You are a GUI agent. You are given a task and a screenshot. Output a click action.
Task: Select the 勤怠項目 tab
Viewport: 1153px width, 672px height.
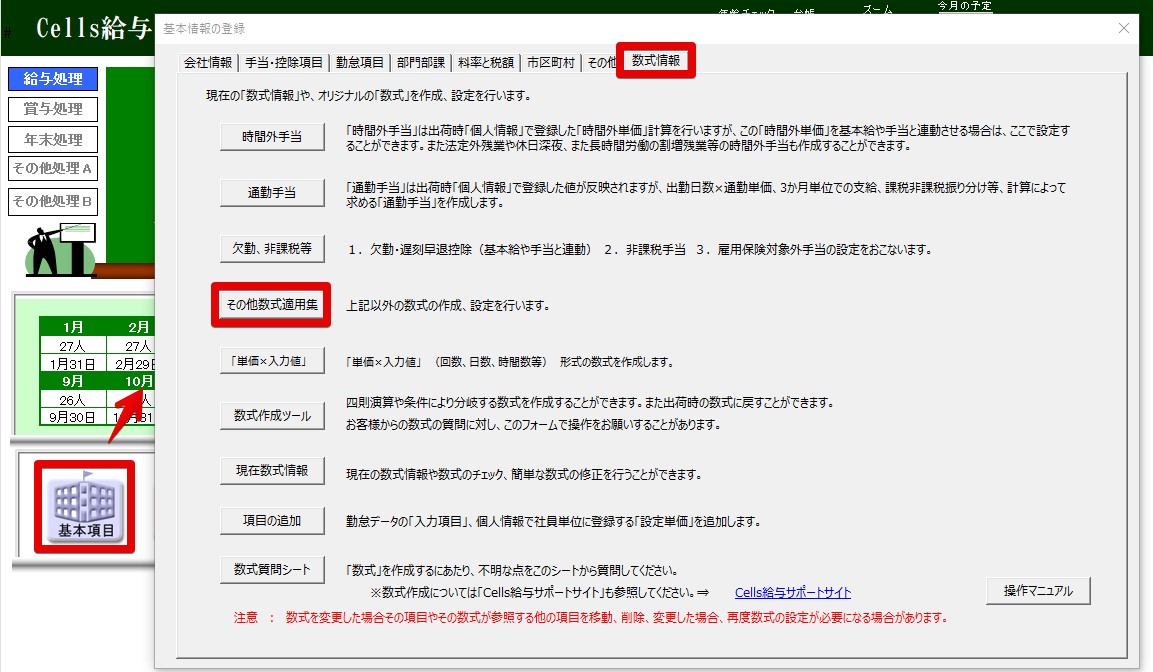coord(360,62)
